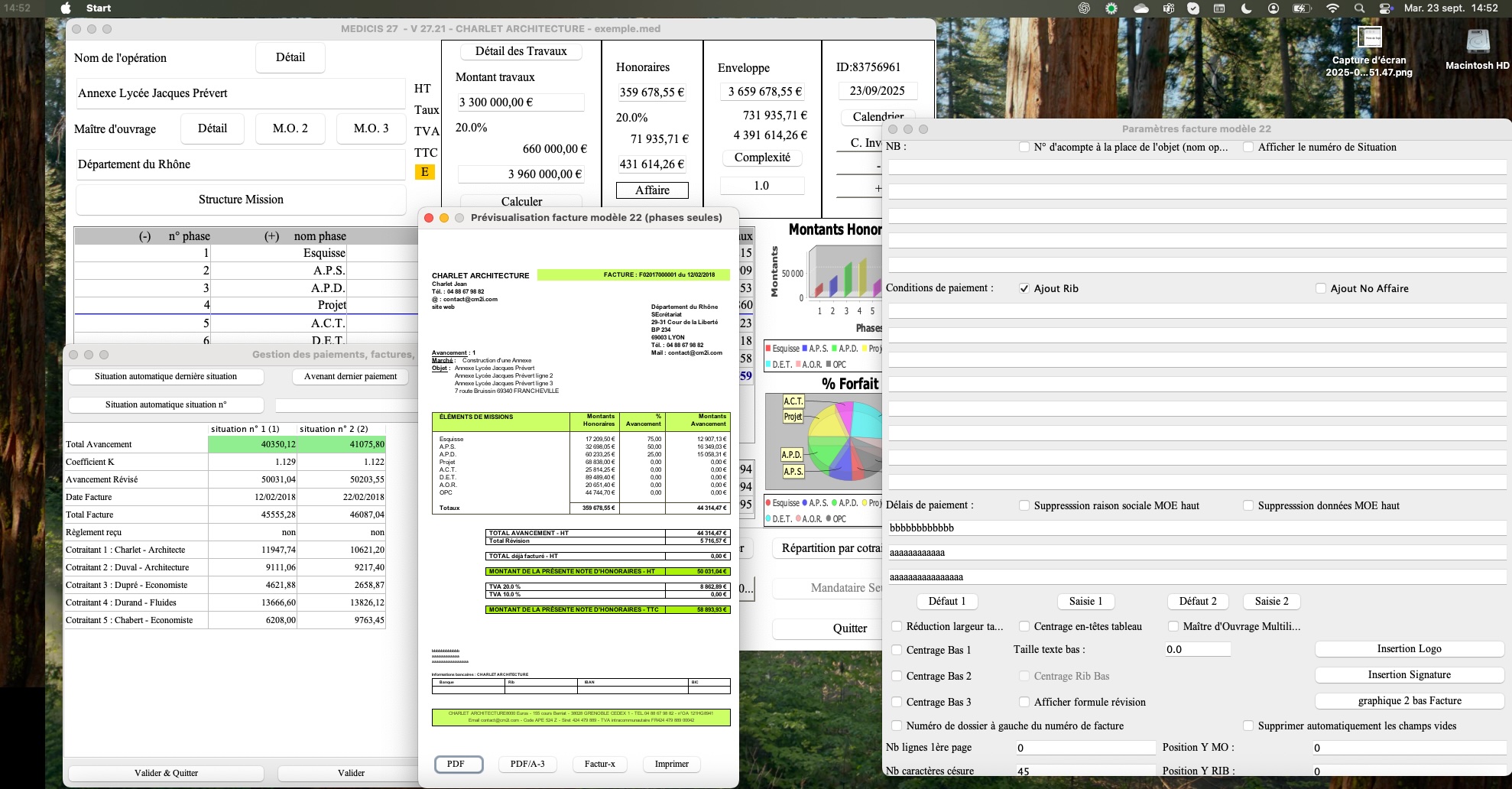Open the ChatGPT menu bar icon
Screen dimensions: 1512x789
[1084, 8]
